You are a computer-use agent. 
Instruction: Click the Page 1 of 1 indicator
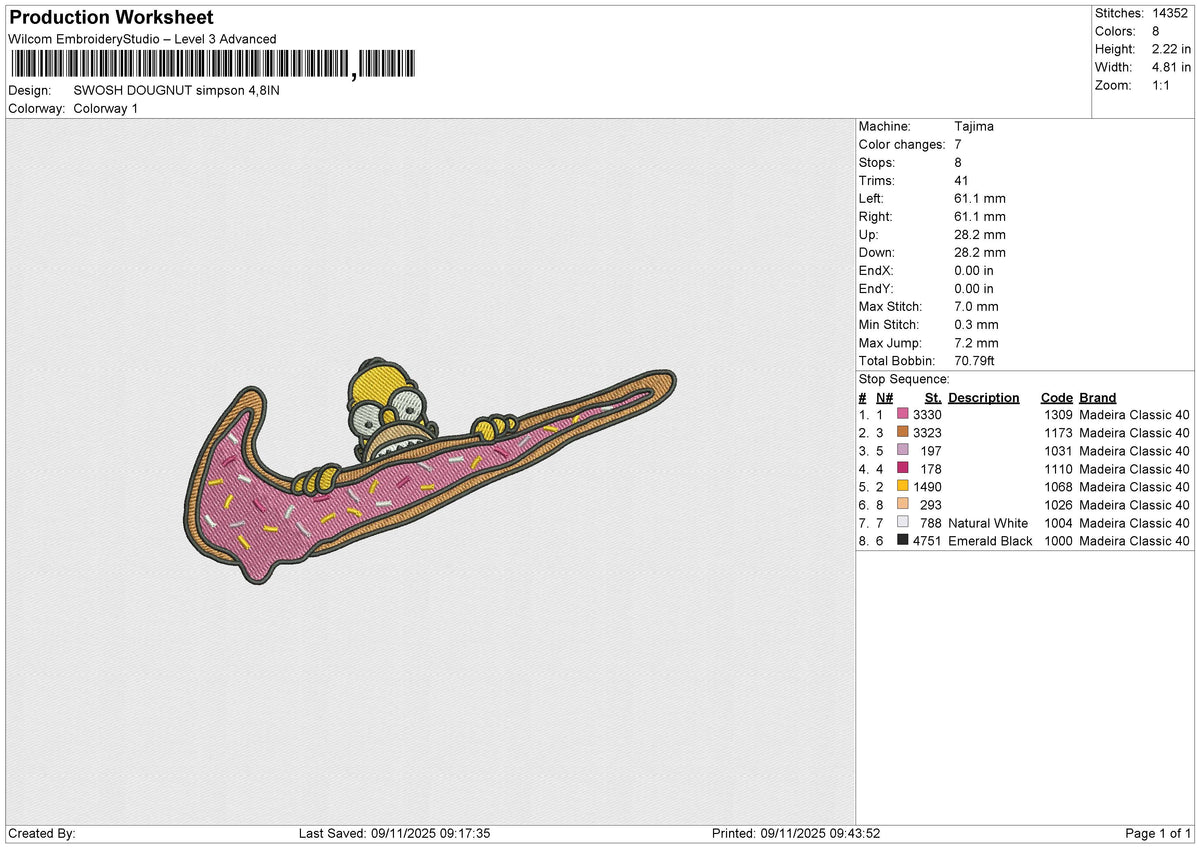point(1159,834)
